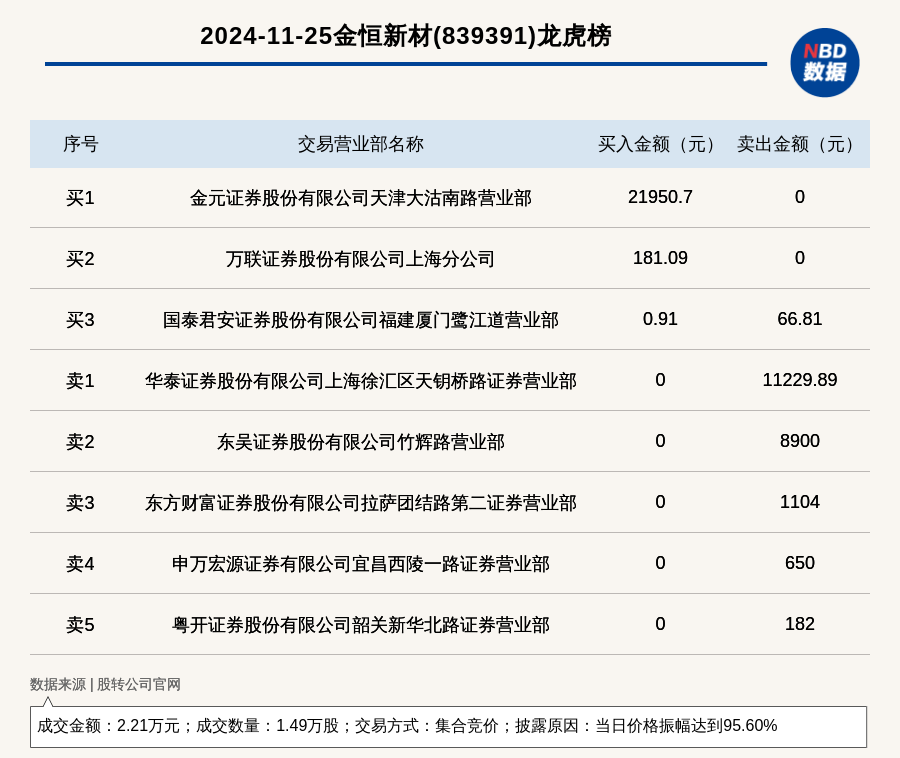Image resolution: width=900 pixels, height=758 pixels.
Task: Select the 买3 row label
Action: pos(80,320)
